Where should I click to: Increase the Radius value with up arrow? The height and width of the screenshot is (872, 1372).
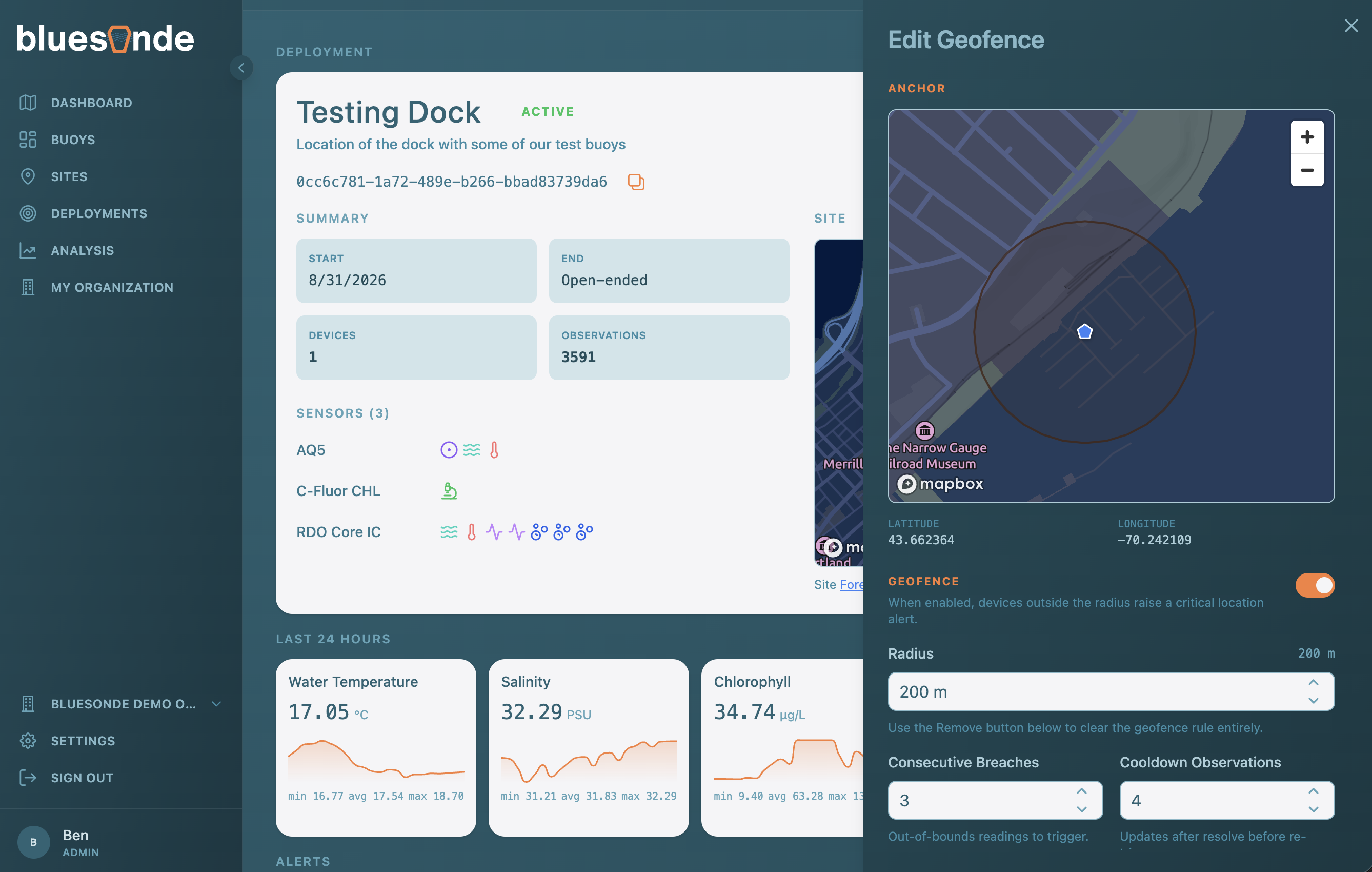1314,682
